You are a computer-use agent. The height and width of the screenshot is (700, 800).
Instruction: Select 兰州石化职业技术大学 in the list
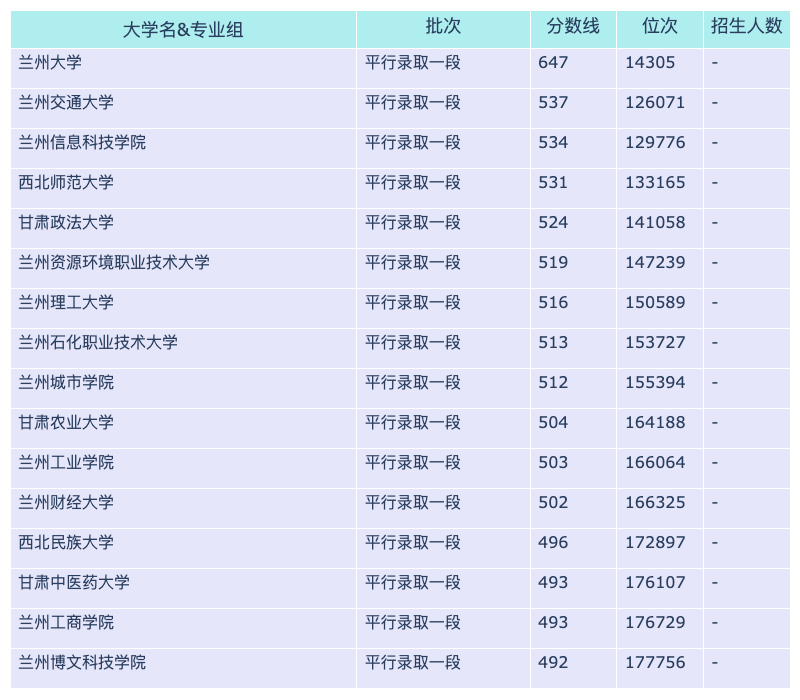98,342
